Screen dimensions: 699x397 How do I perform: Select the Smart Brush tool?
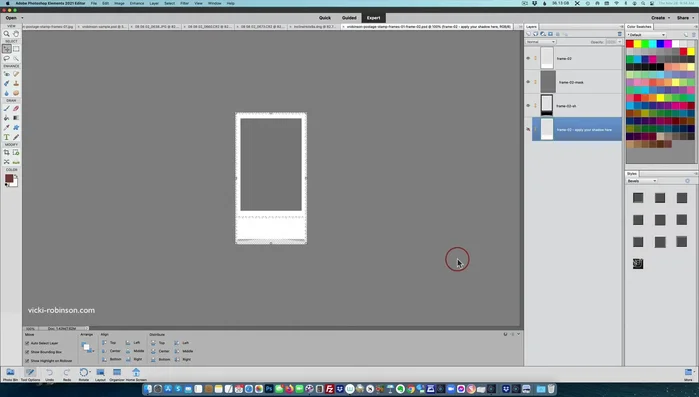click(7, 83)
